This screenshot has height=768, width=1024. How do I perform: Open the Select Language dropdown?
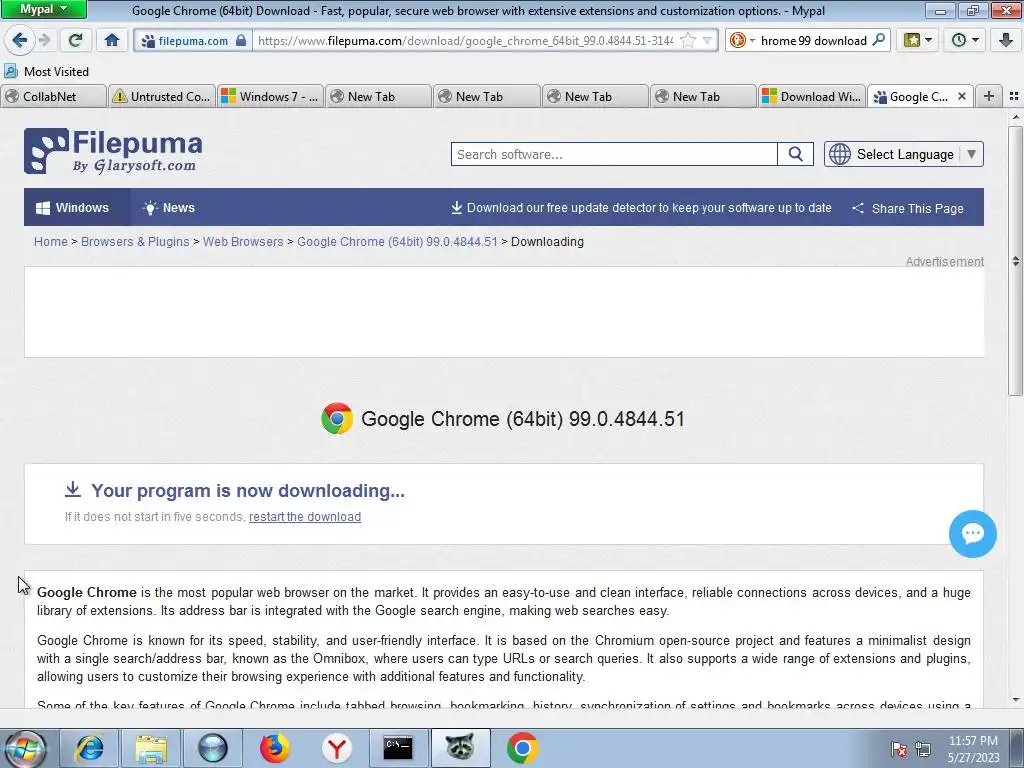(x=904, y=154)
